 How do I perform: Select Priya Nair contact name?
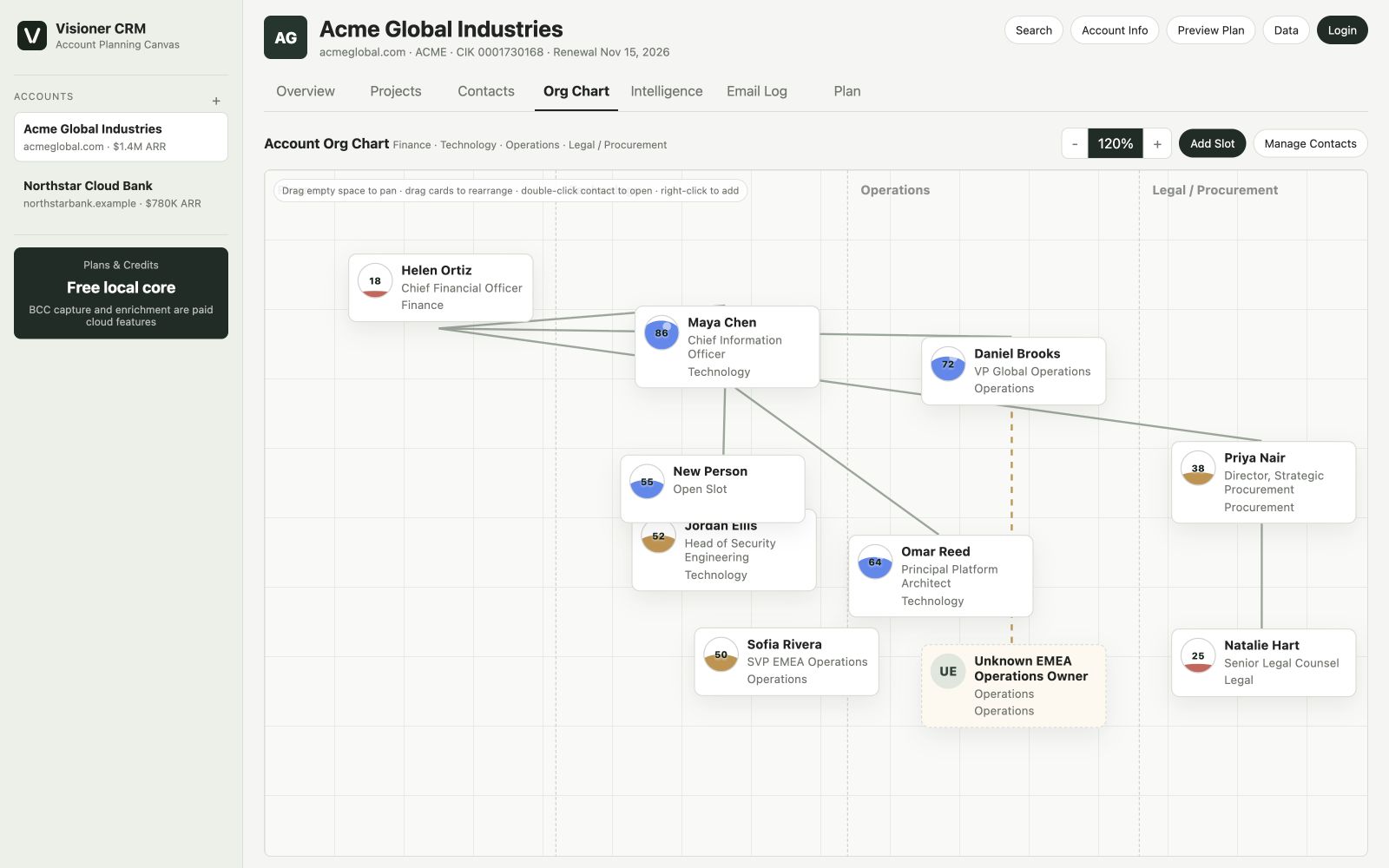1254,458
